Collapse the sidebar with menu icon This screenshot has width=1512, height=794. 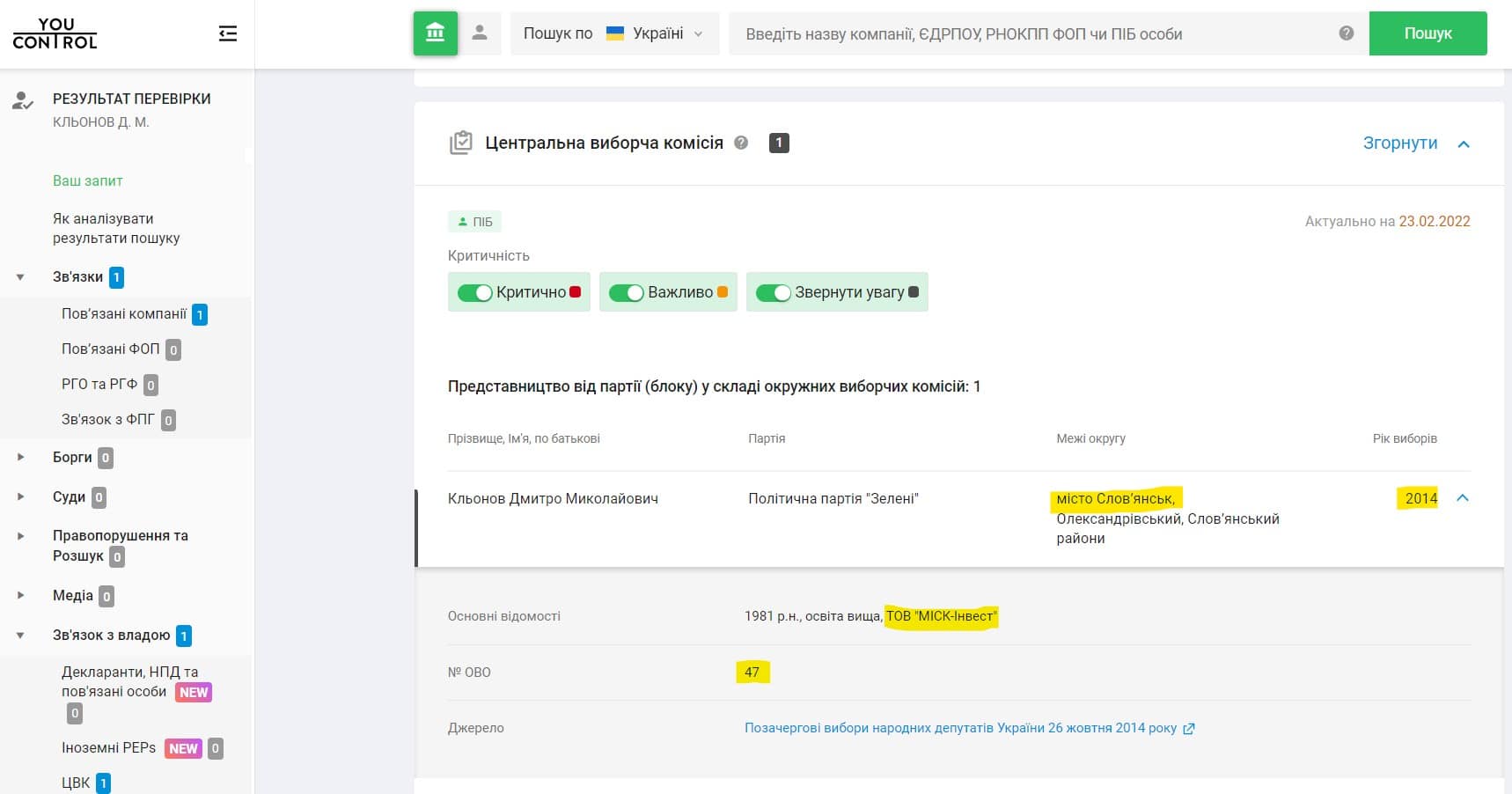[228, 33]
